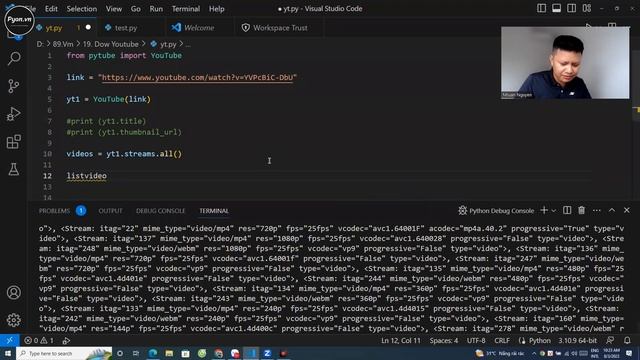
Task: Open the Help menu
Action: coord(216,9)
